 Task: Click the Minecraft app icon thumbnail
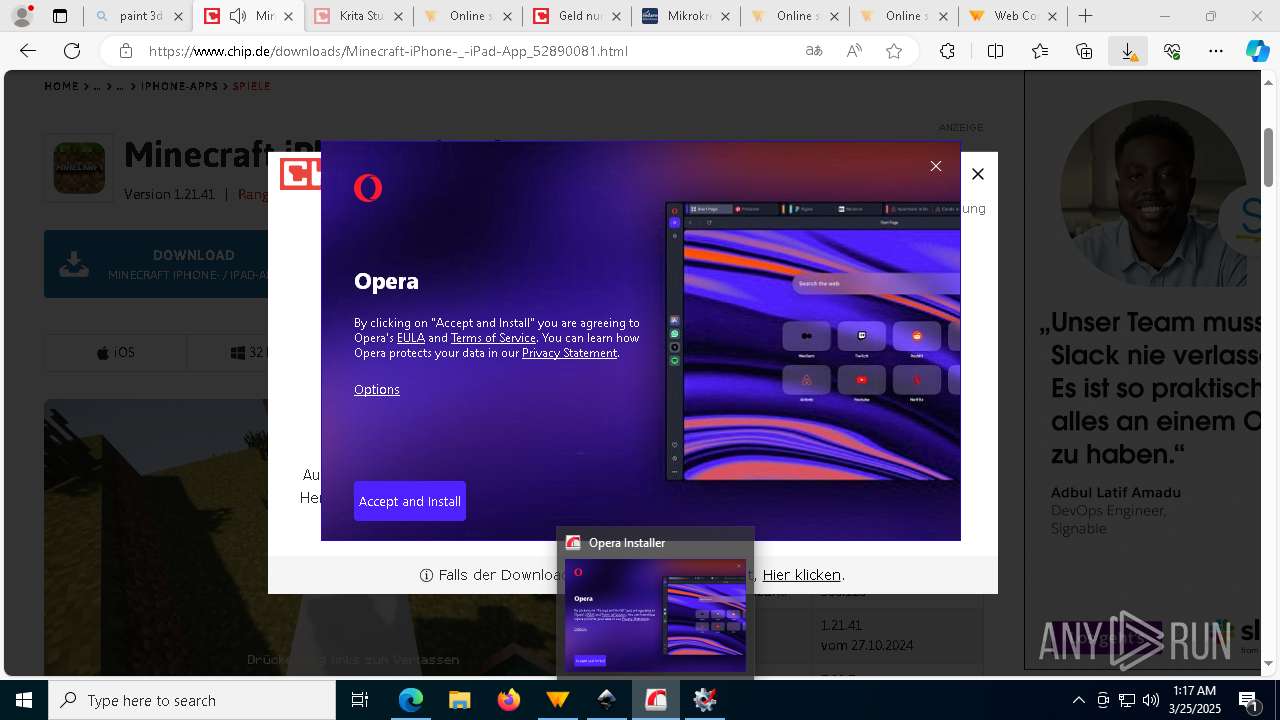tap(79, 168)
